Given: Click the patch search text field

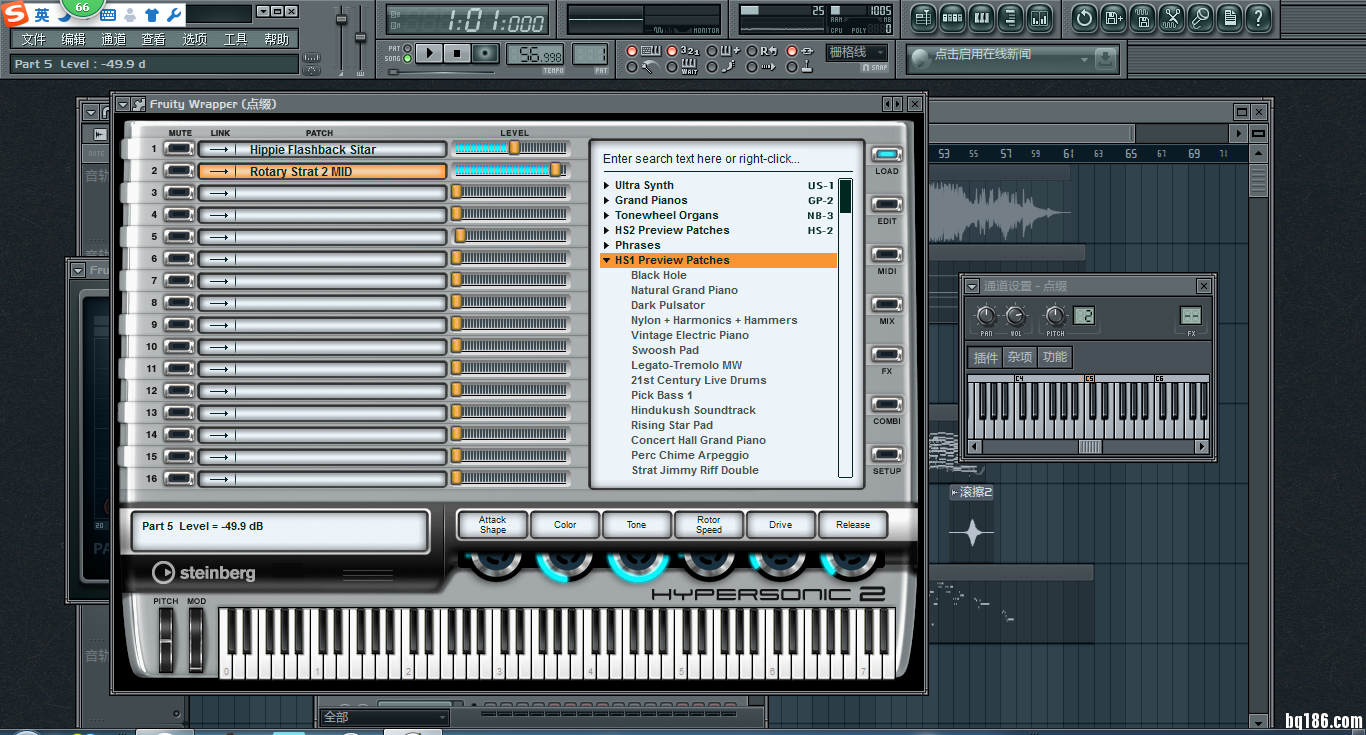Looking at the screenshot, I should pyautogui.click(x=726, y=159).
